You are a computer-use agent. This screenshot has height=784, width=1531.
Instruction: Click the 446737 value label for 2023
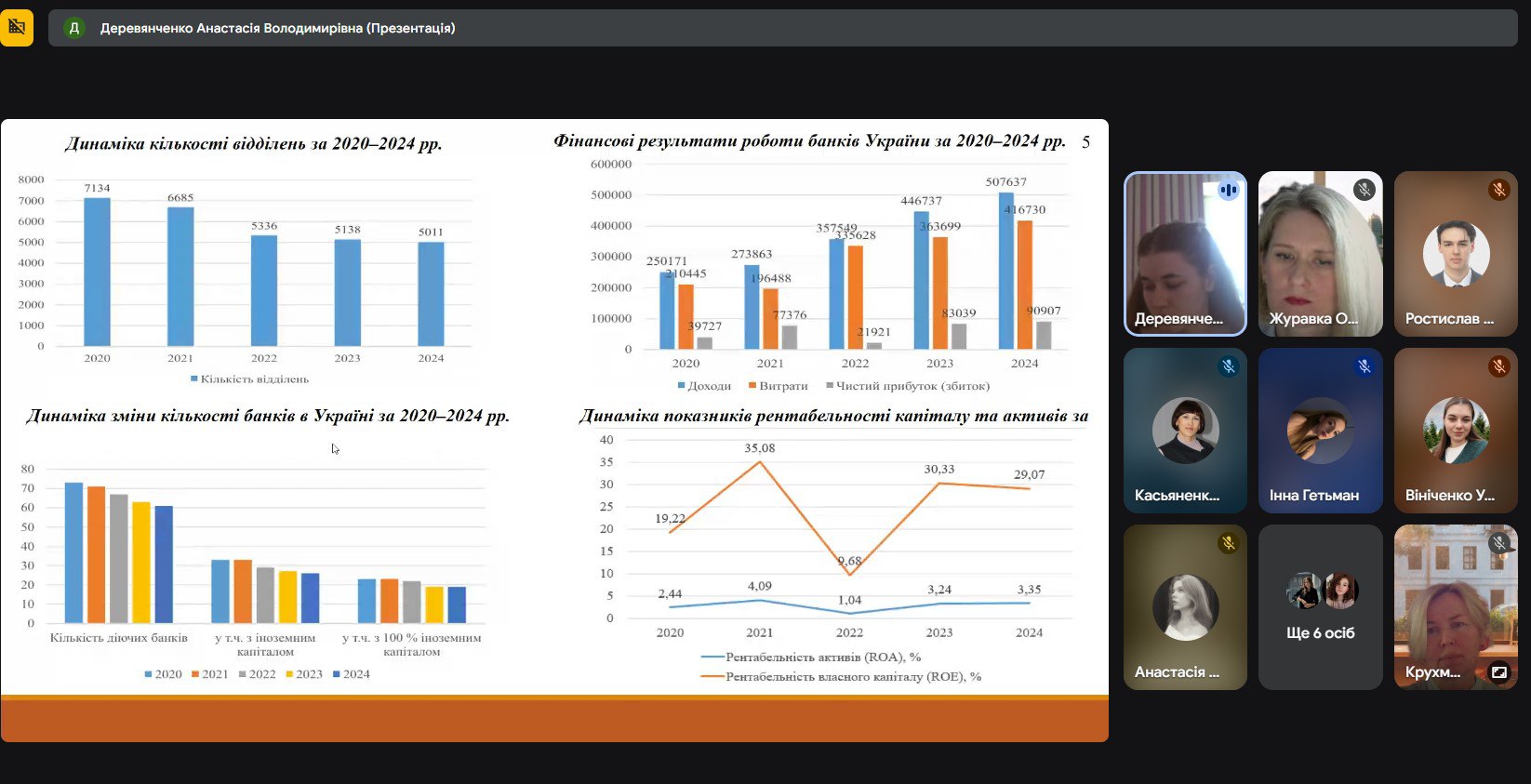click(921, 201)
